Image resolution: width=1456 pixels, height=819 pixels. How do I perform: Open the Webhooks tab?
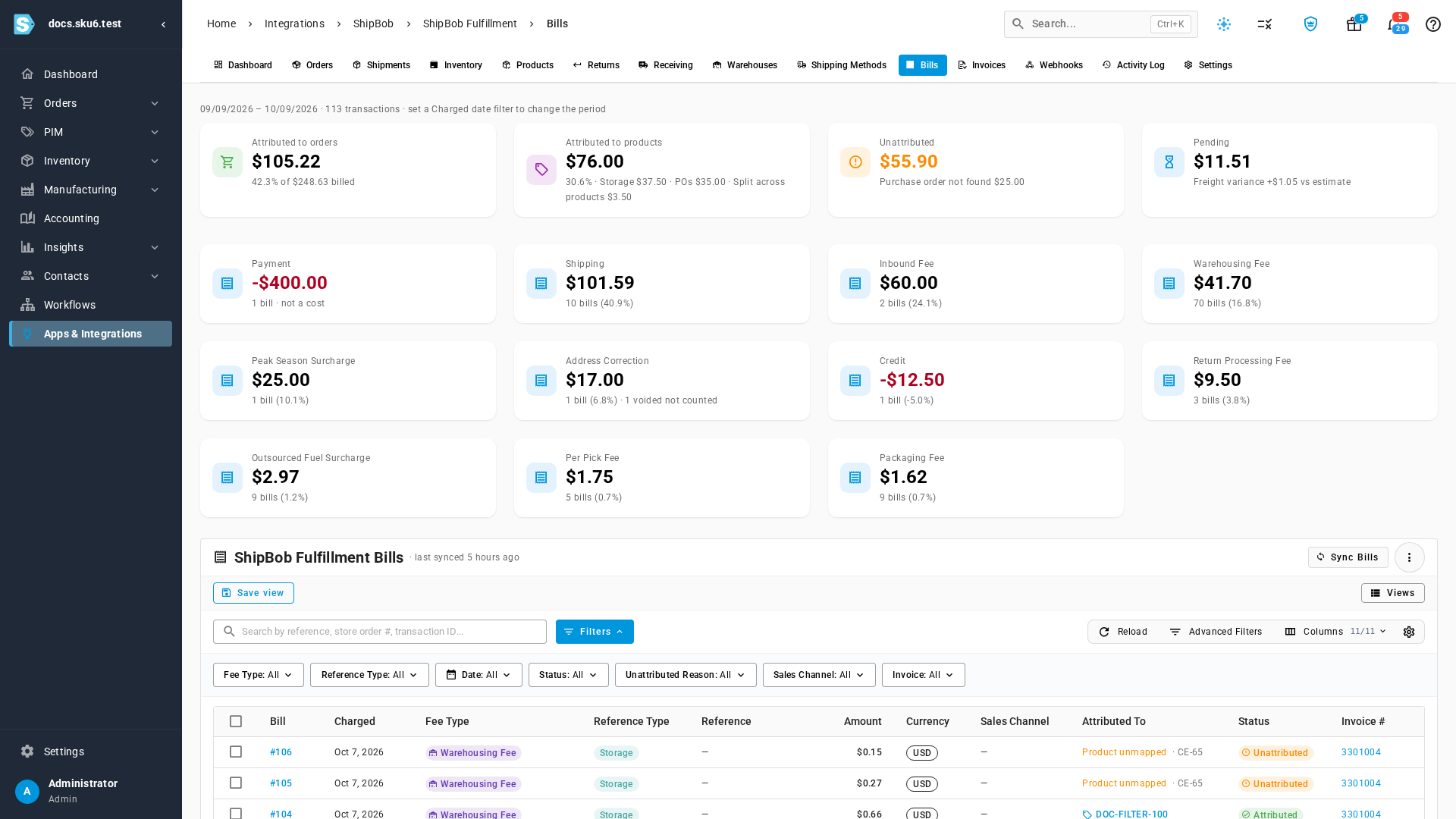[x=1054, y=65]
